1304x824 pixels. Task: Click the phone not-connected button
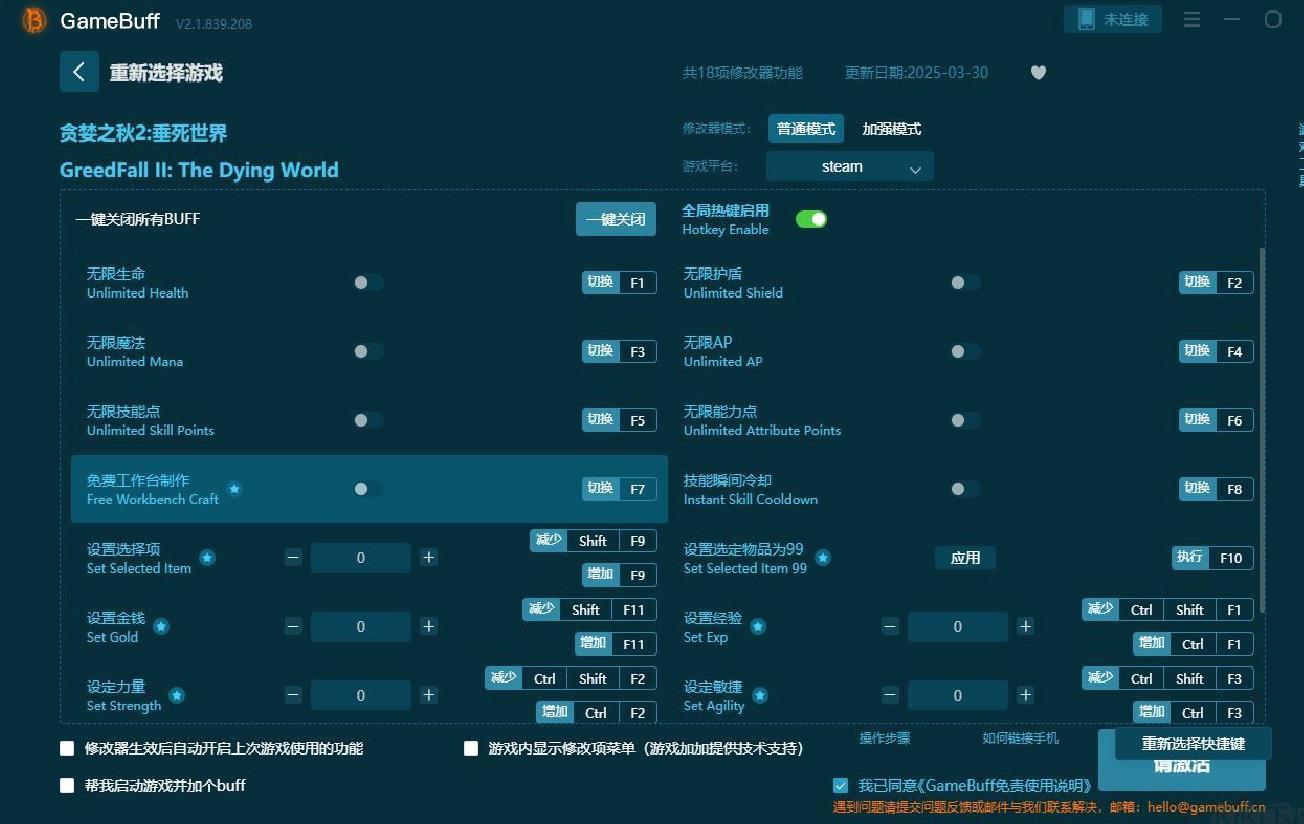pyautogui.click(x=1113, y=19)
